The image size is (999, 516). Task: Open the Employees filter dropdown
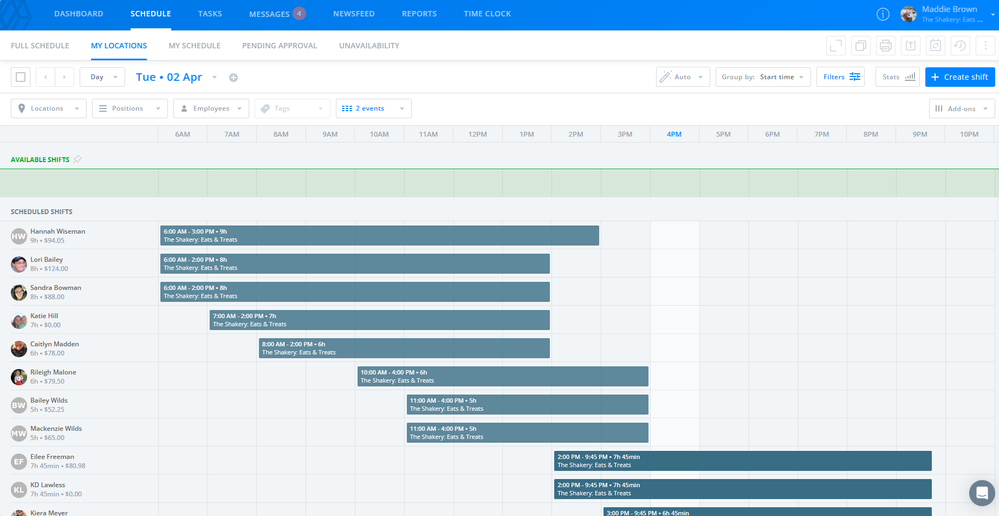(x=211, y=108)
